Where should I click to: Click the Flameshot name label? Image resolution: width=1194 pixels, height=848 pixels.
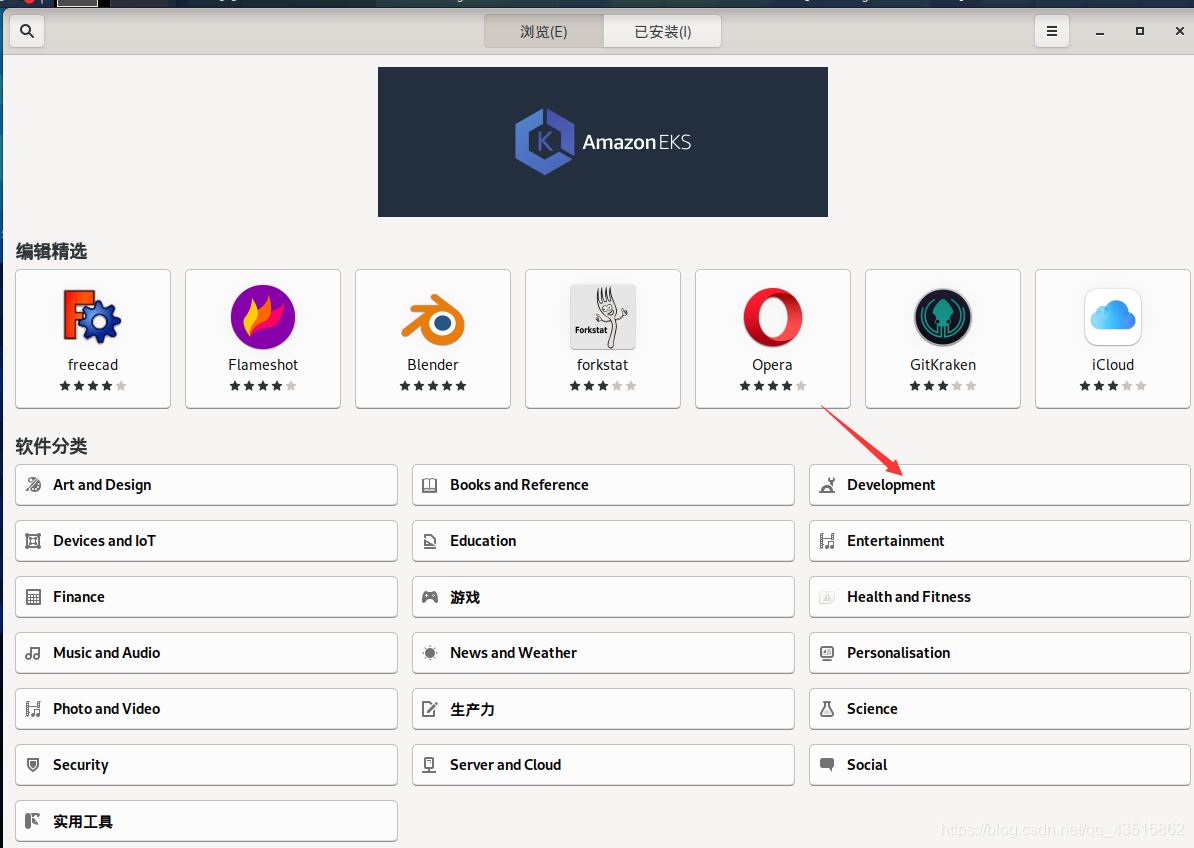(263, 365)
